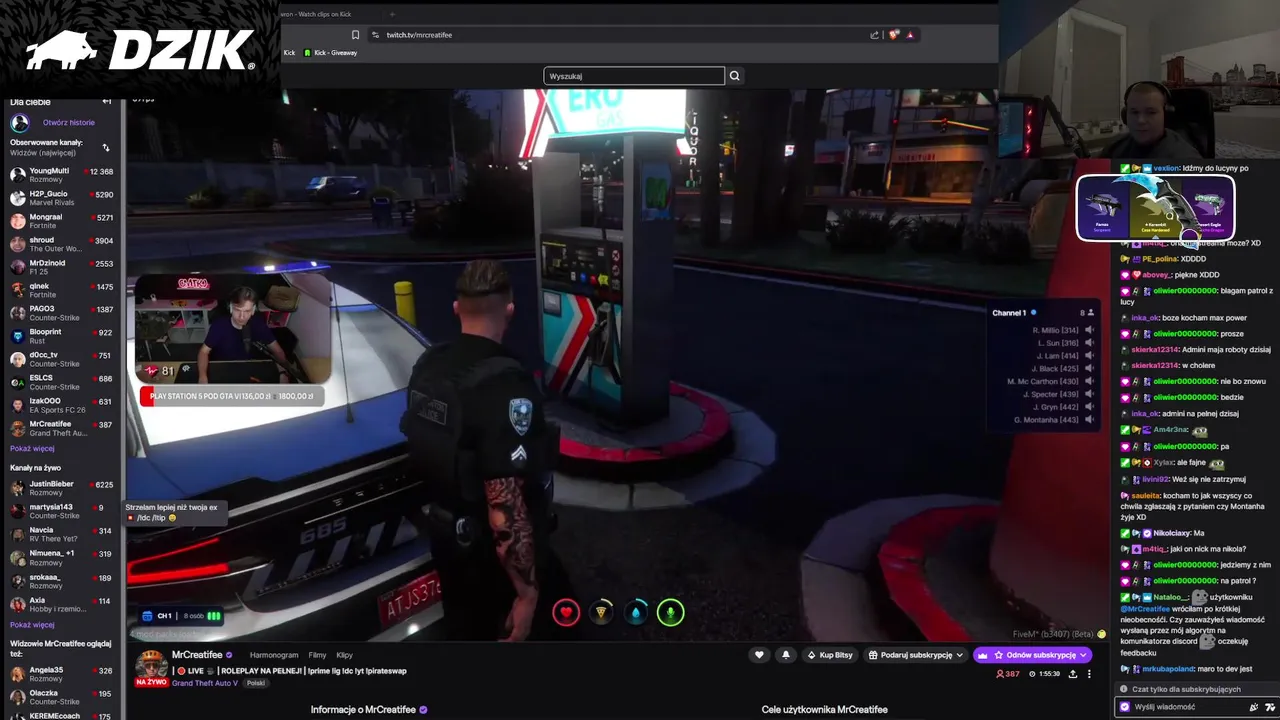Mute G. Montanha in Channel 1 list
1280x720 pixels.
click(x=1089, y=420)
